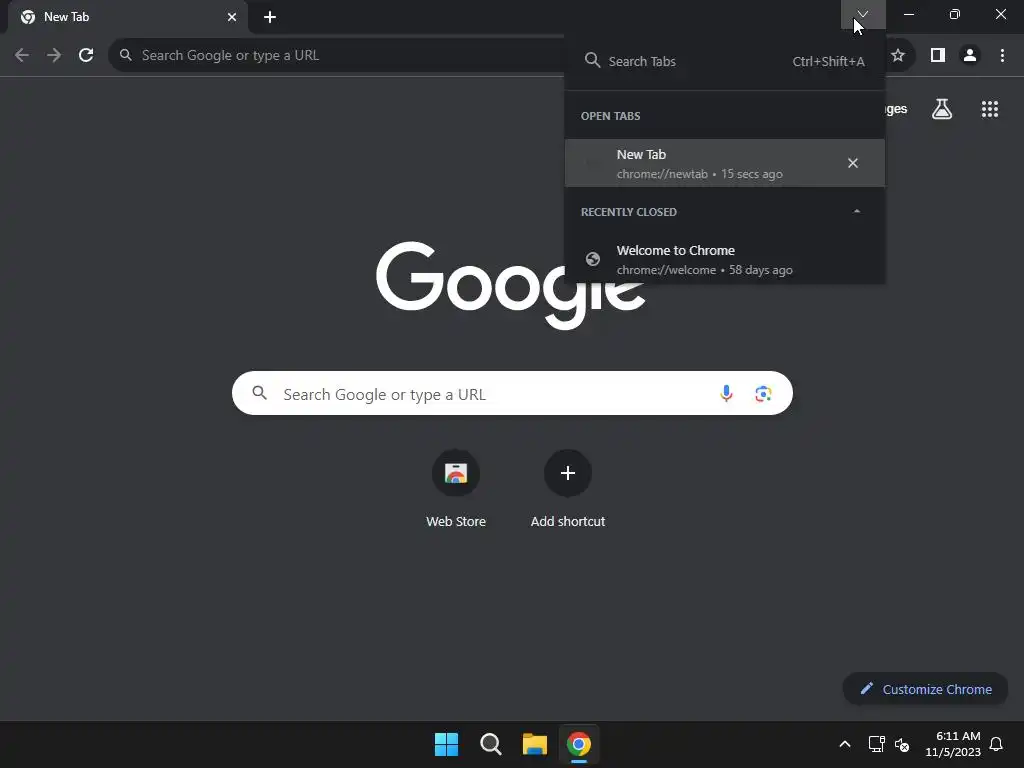Go back using the back arrow

[x=22, y=56]
